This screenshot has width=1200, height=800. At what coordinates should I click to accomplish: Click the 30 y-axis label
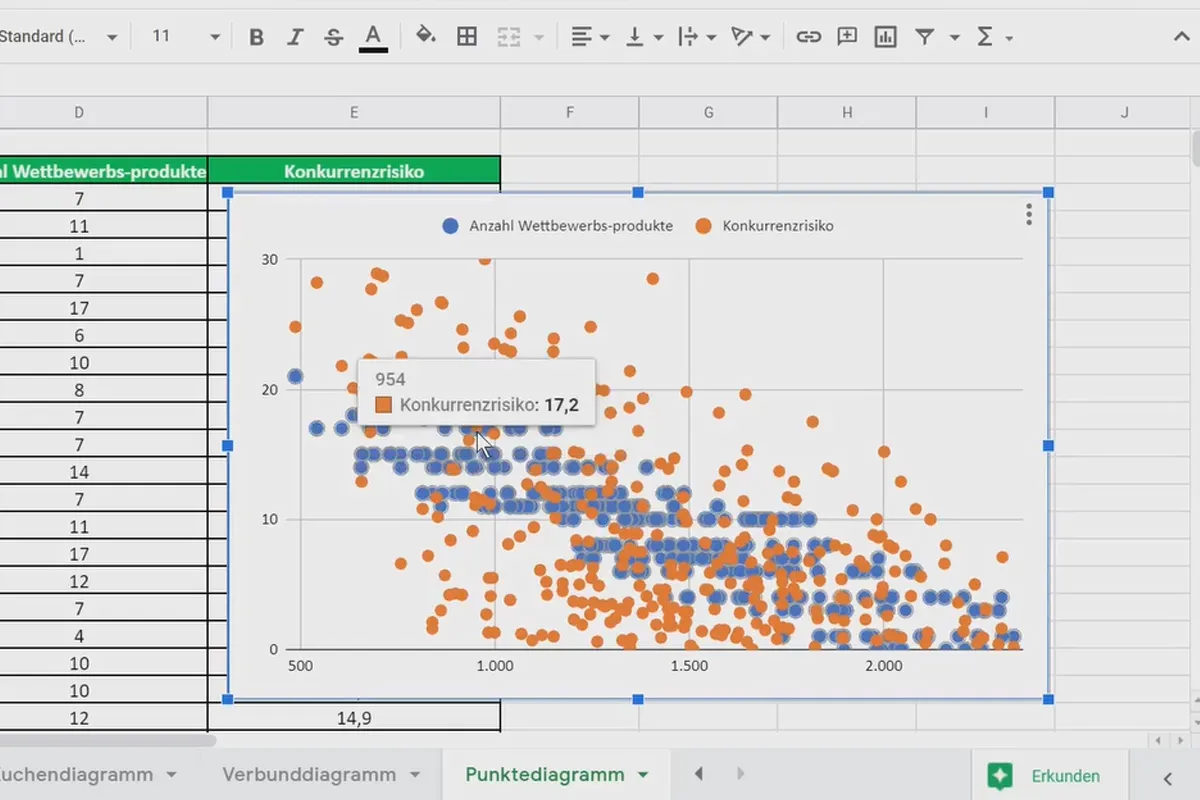click(x=270, y=259)
